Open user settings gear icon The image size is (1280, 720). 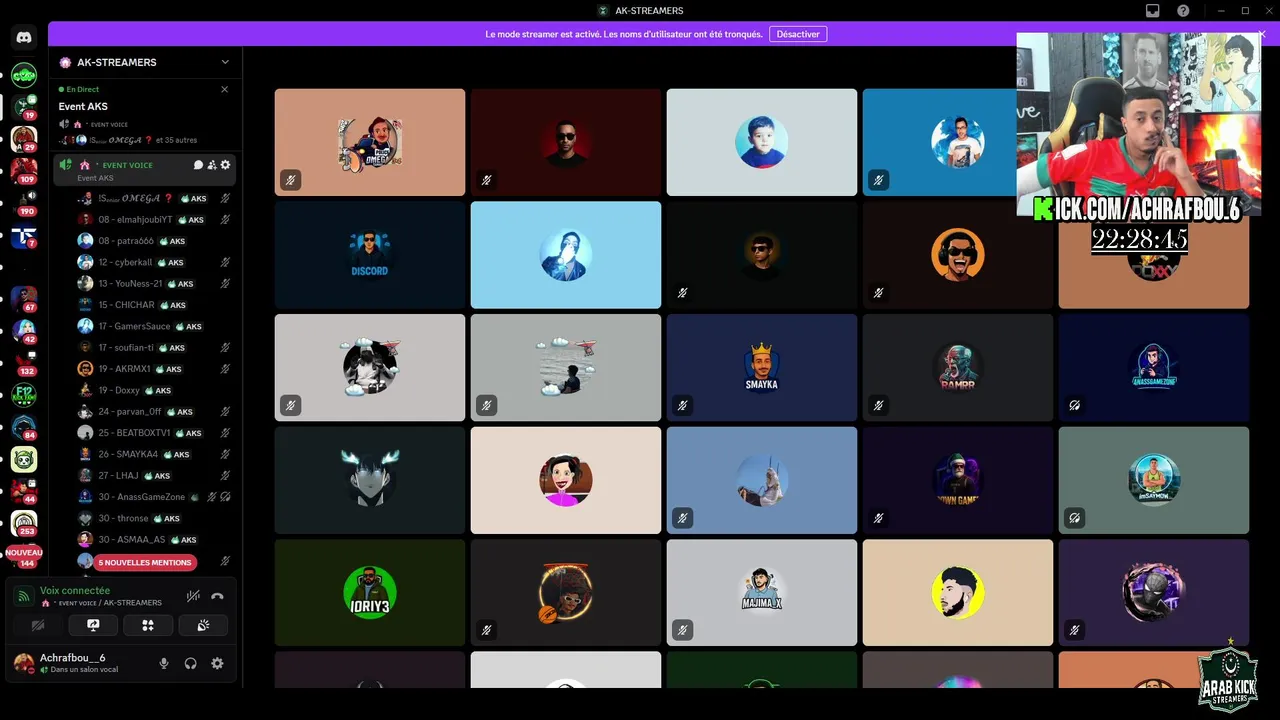tap(217, 663)
